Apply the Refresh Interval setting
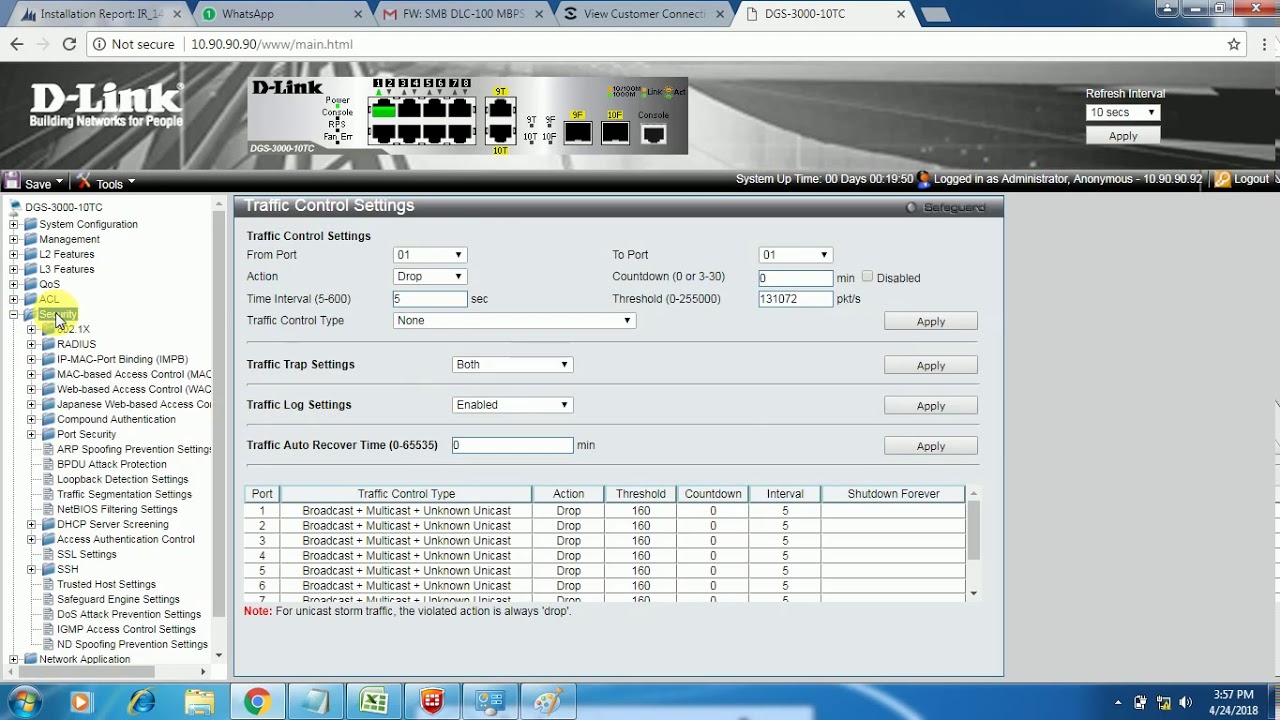This screenshot has width=1280, height=720. click(x=1123, y=135)
